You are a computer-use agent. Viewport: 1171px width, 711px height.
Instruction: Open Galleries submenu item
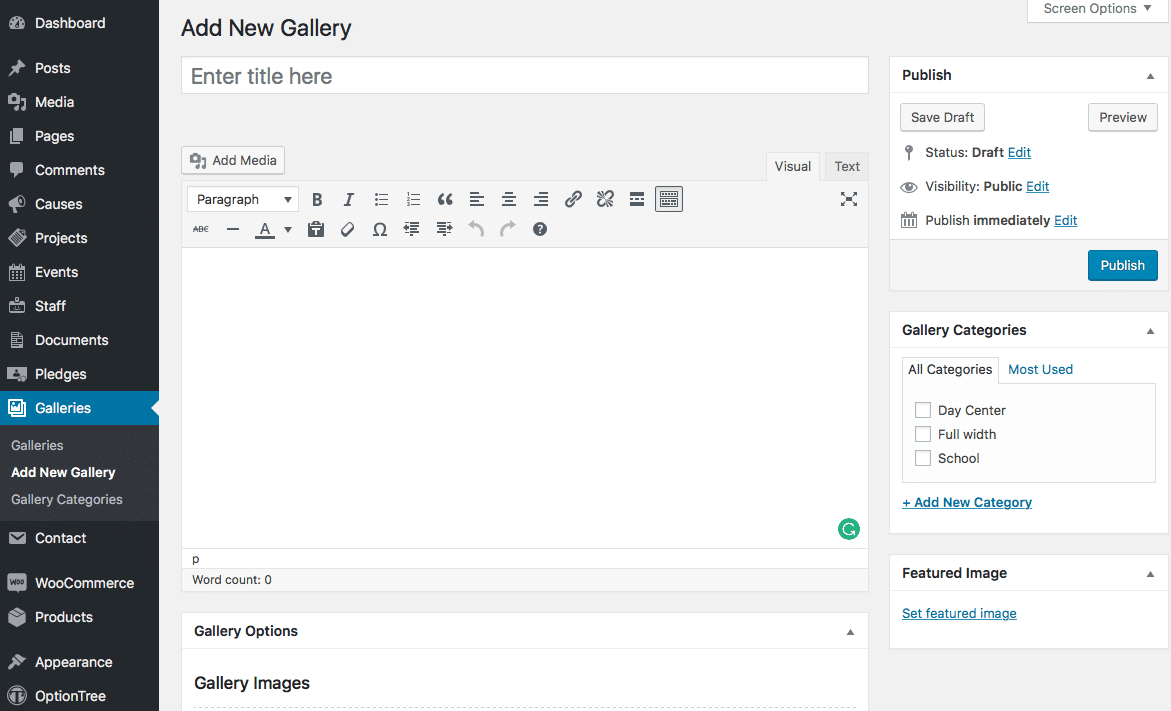pos(37,445)
